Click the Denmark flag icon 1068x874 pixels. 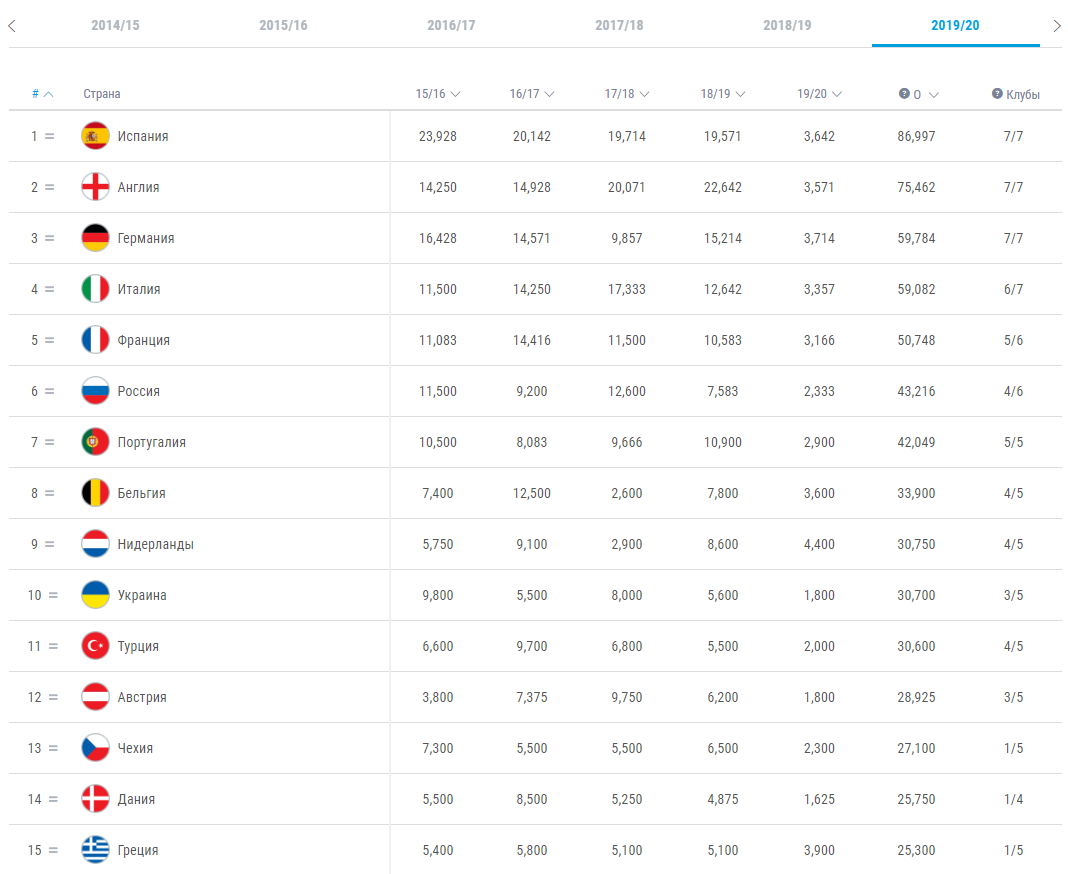pos(95,798)
